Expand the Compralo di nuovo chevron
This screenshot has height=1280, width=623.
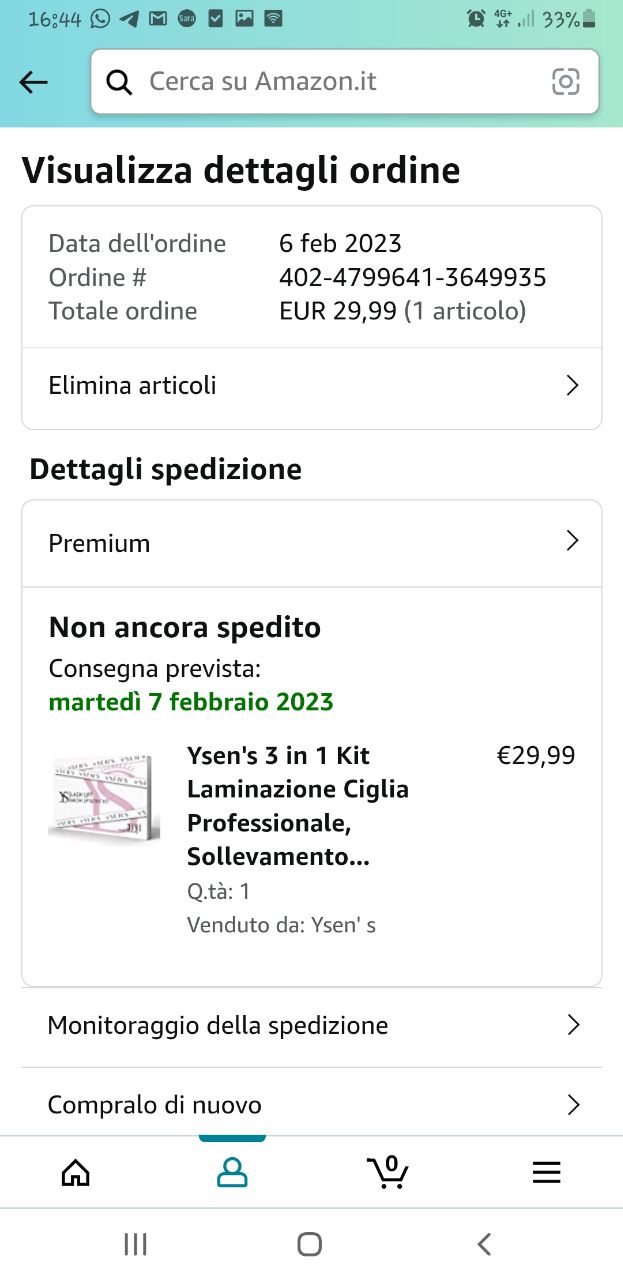tap(573, 1105)
